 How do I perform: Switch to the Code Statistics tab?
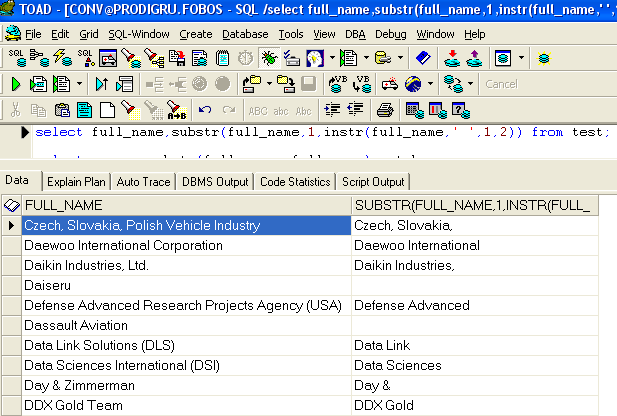click(x=295, y=182)
